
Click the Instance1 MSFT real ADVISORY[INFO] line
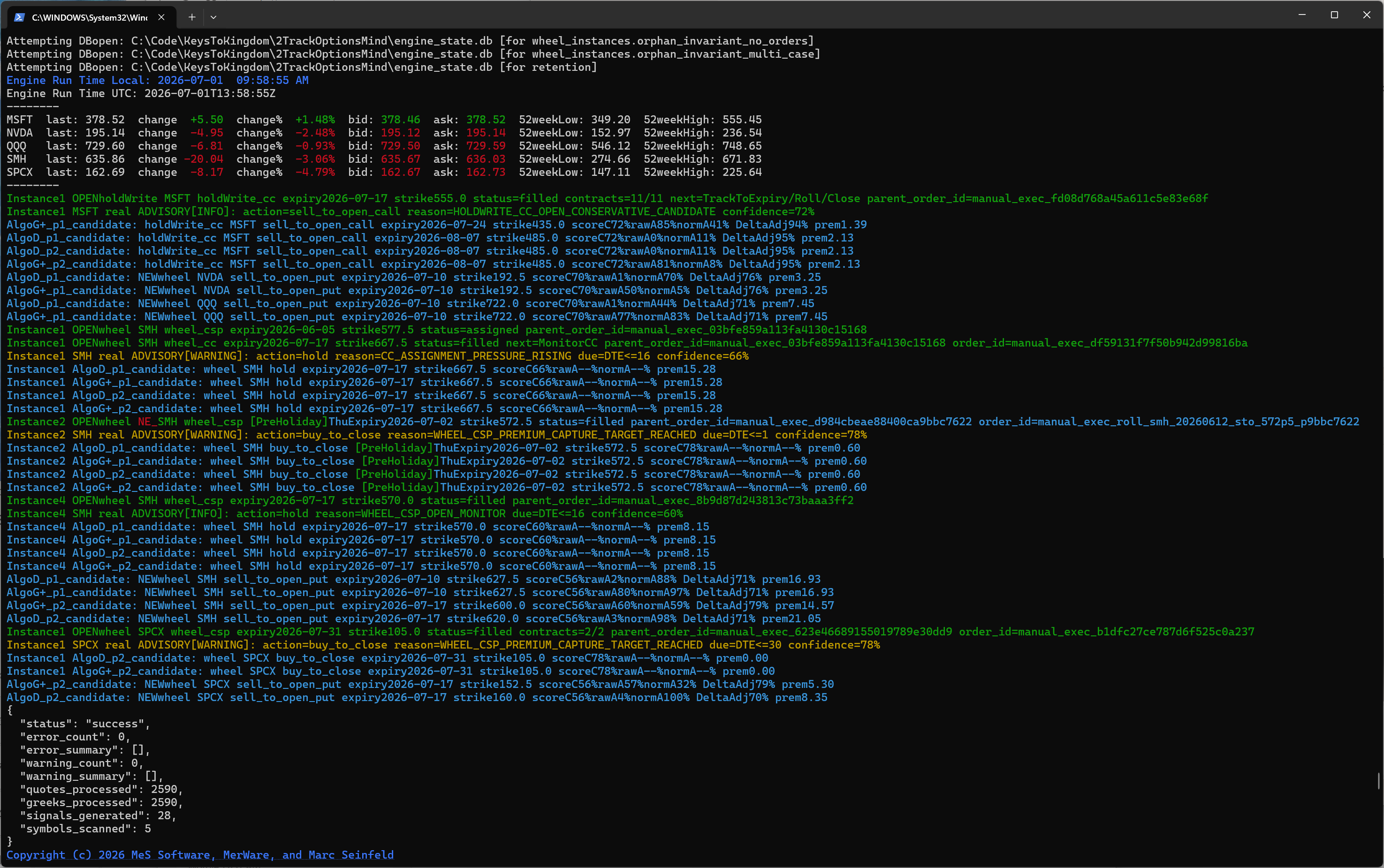pyautogui.click(x=410, y=212)
